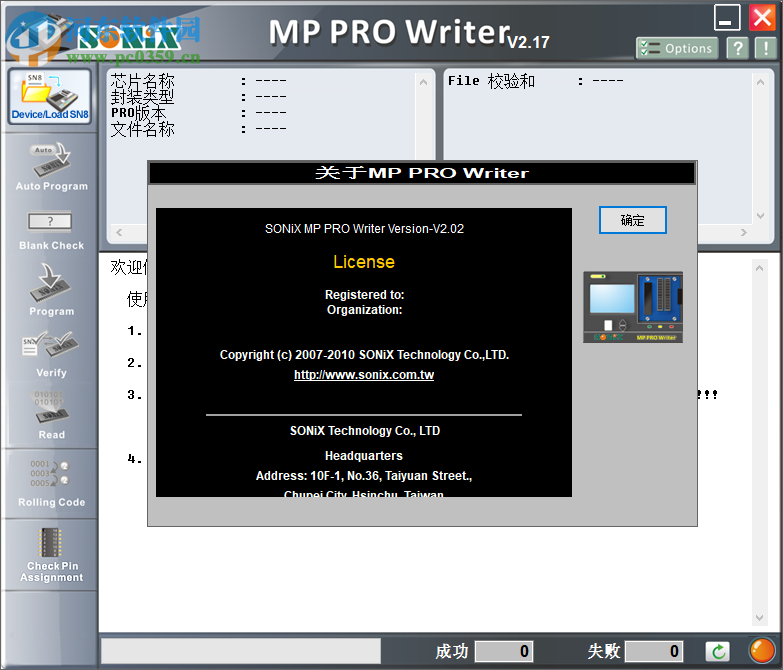Click the Registered to: text
783x670 pixels.
(x=364, y=295)
